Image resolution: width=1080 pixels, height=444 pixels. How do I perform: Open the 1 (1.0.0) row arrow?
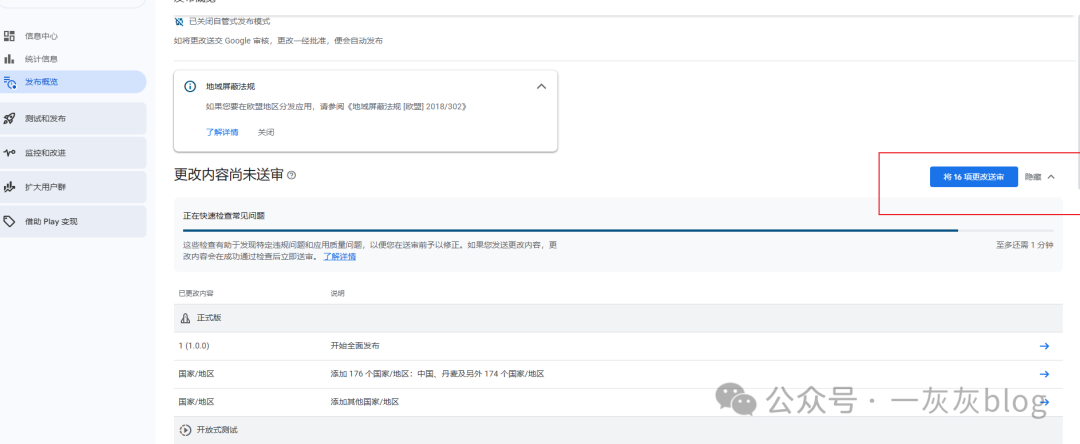1044,346
